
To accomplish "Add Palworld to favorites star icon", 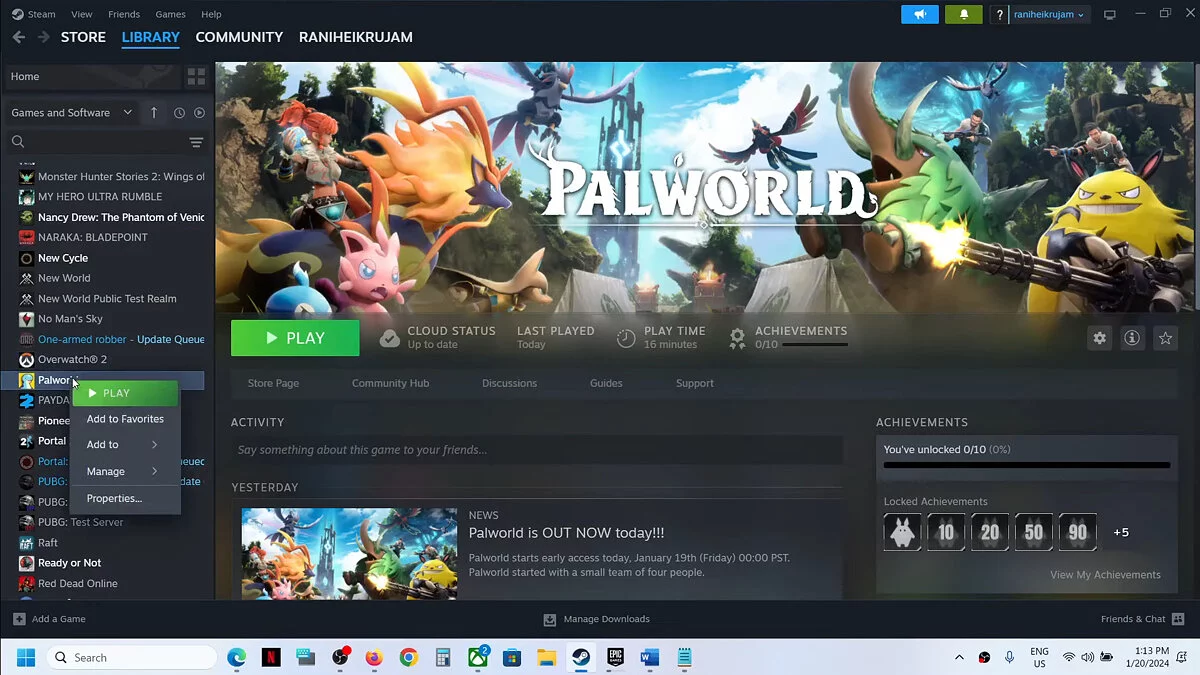I will (1165, 338).
